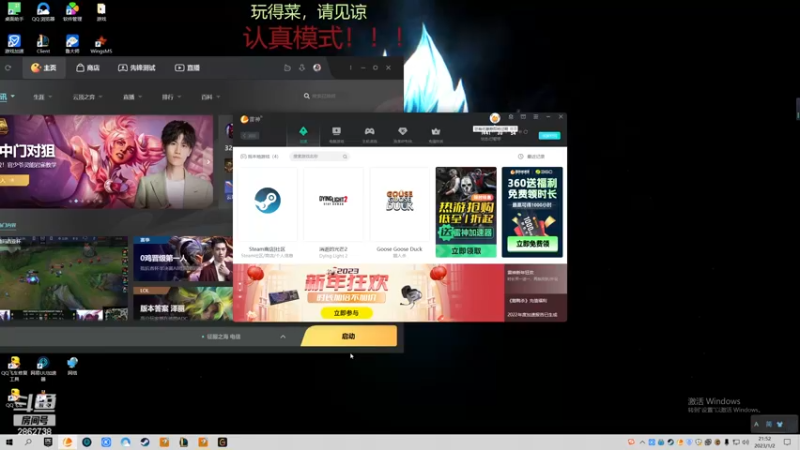The height and width of the screenshot is (450, 800).
Task: Click the 启动 launch button
Action: tap(348, 336)
